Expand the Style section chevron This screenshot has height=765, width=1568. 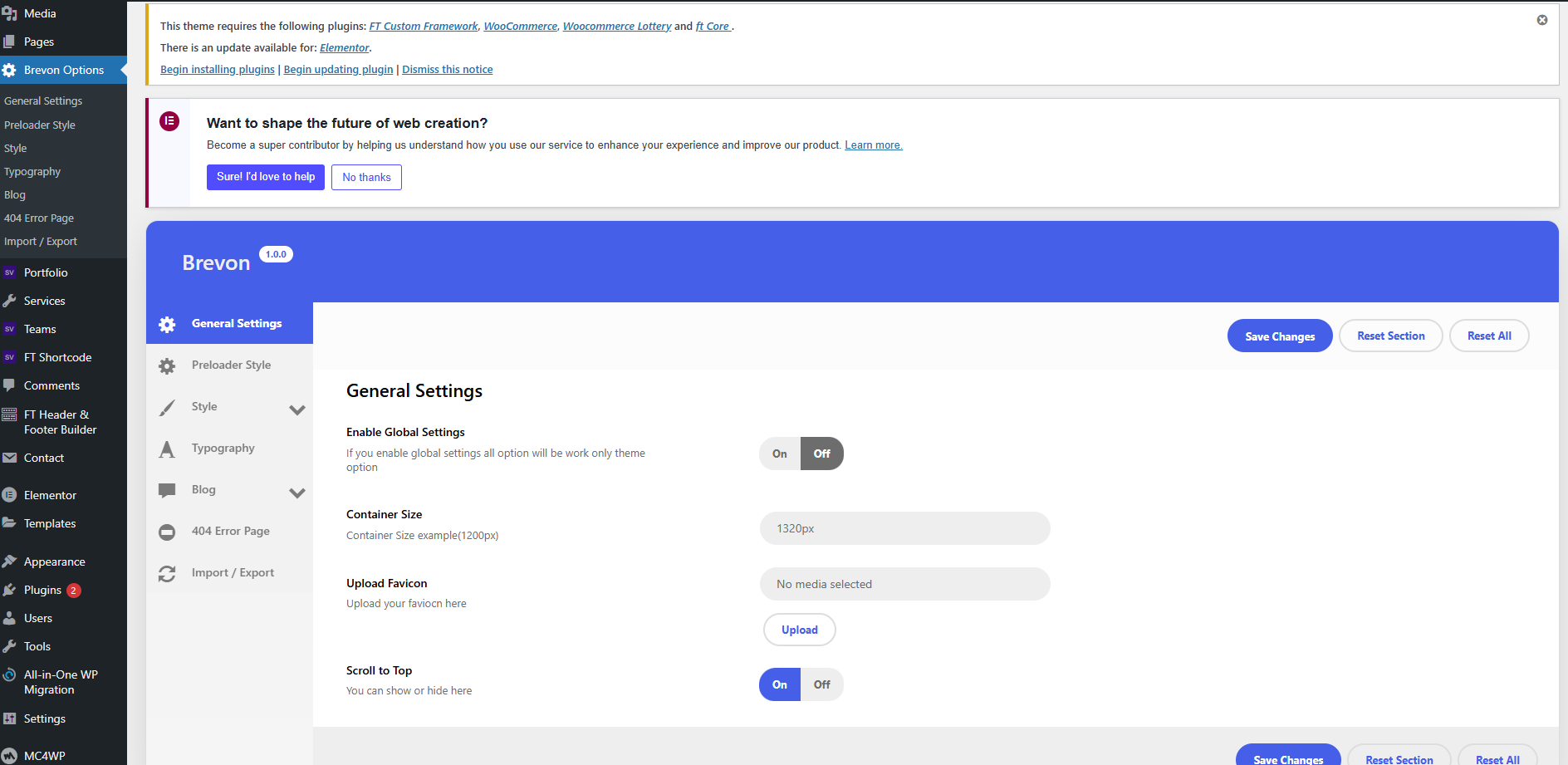point(297,409)
